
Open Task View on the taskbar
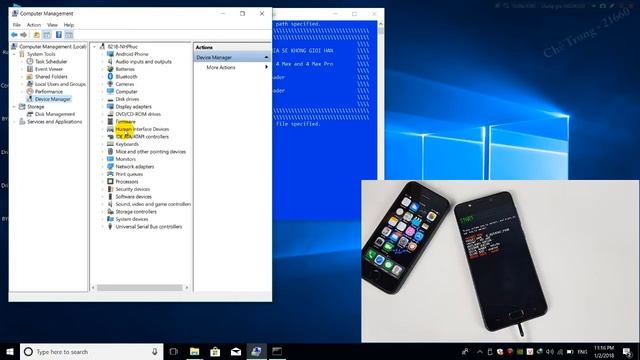point(174,351)
